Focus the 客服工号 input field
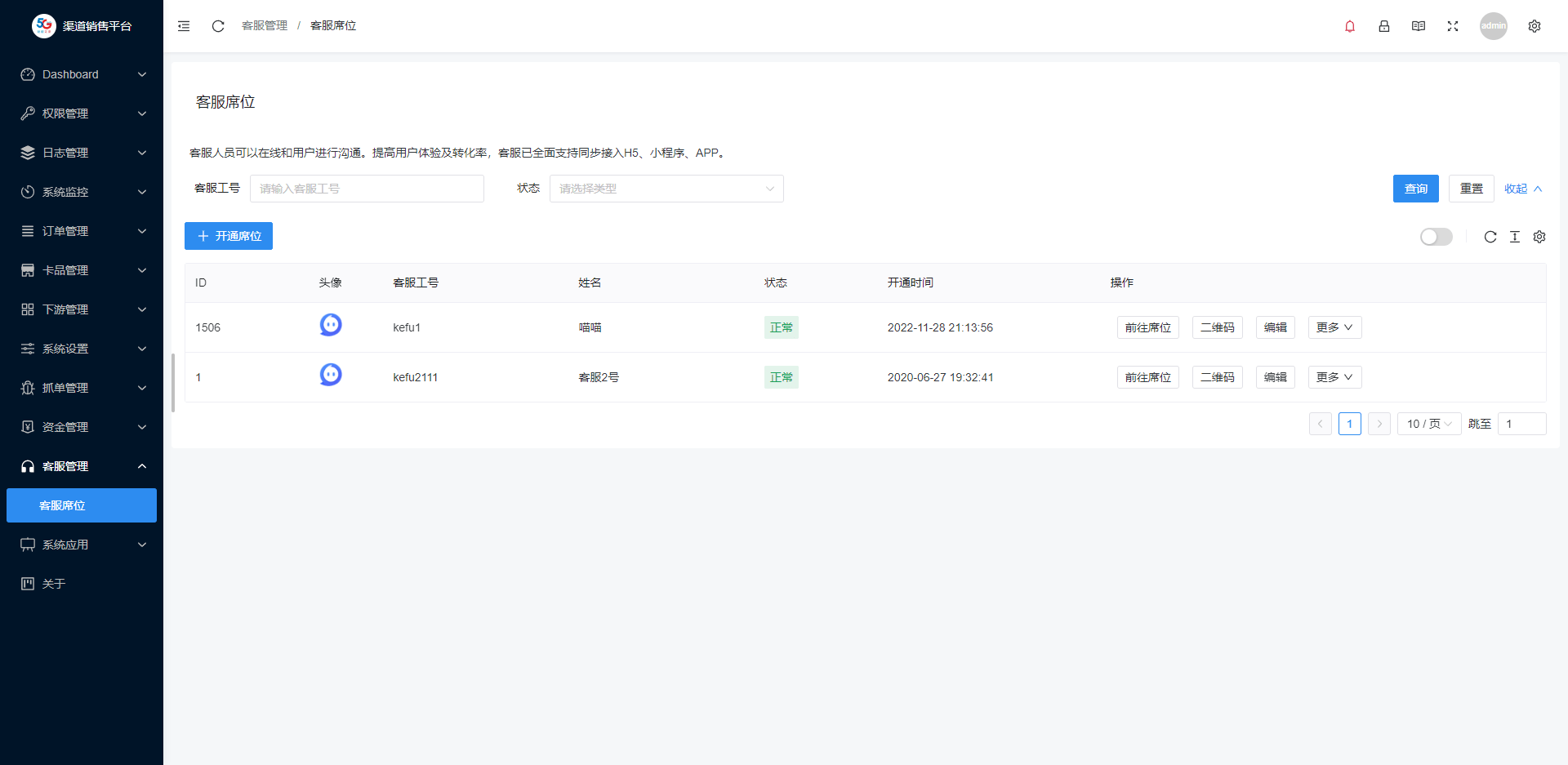 367,189
